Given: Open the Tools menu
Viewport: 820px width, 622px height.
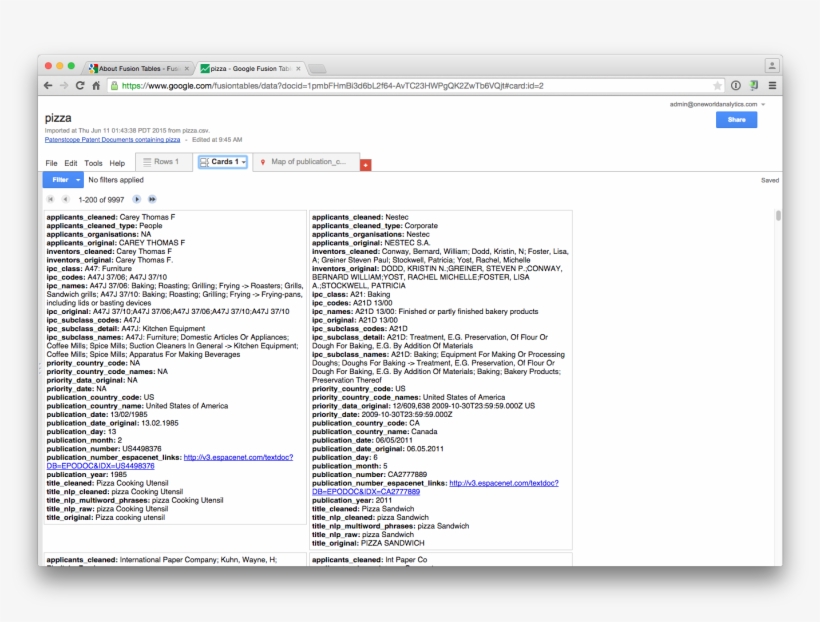Looking at the screenshot, I should (94, 162).
